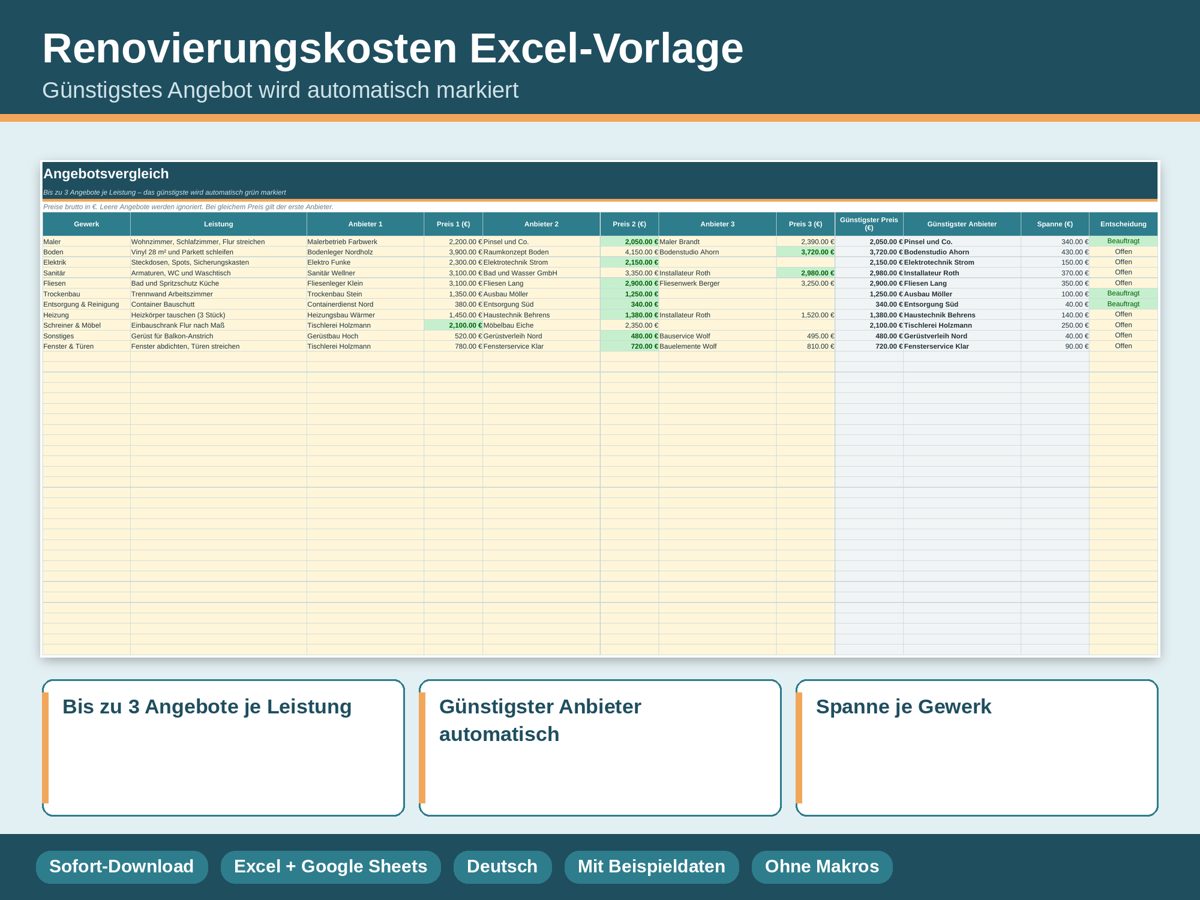The width and height of the screenshot is (1200, 900).
Task: Select the 'Maler' cell in the Gewerk column
Action: coord(86,242)
